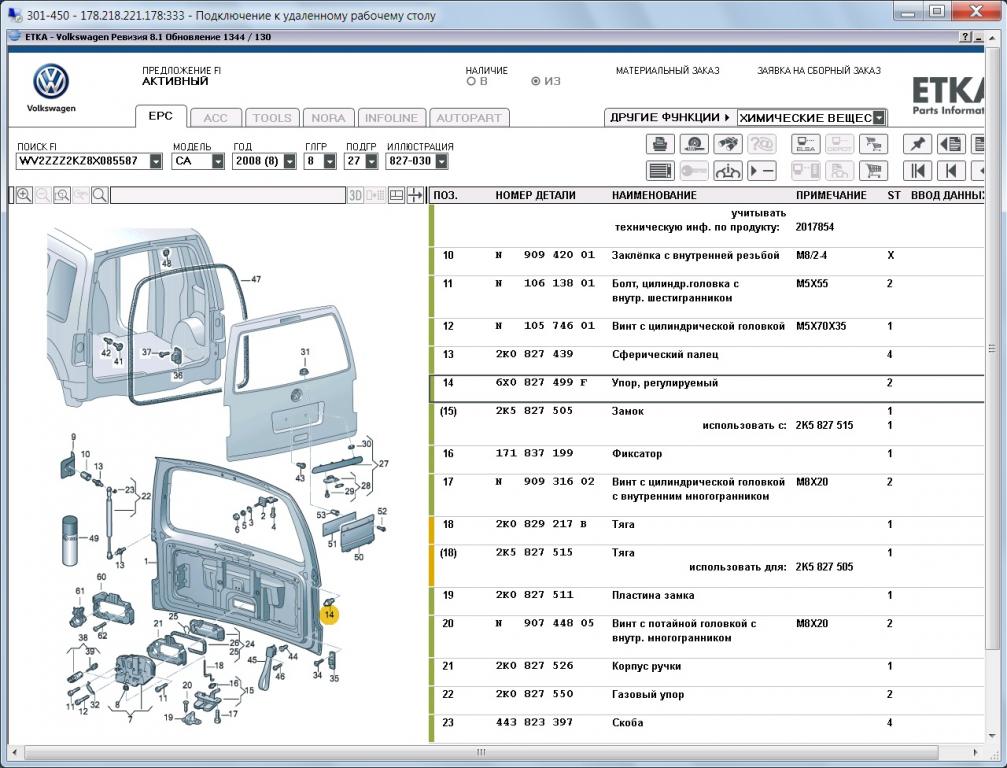The image size is (1007, 768).
Task: Print the parts list with the printer icon
Action: [x=660, y=144]
